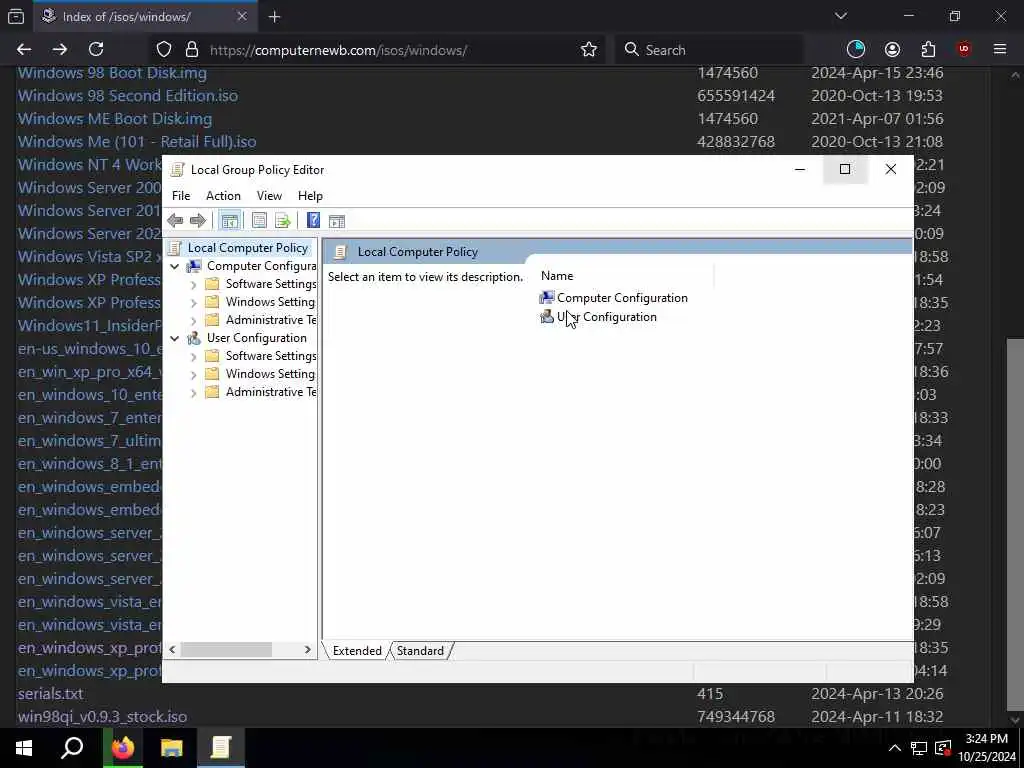Open a new Firefox tab with plus
The image size is (1024, 768).
point(275,17)
